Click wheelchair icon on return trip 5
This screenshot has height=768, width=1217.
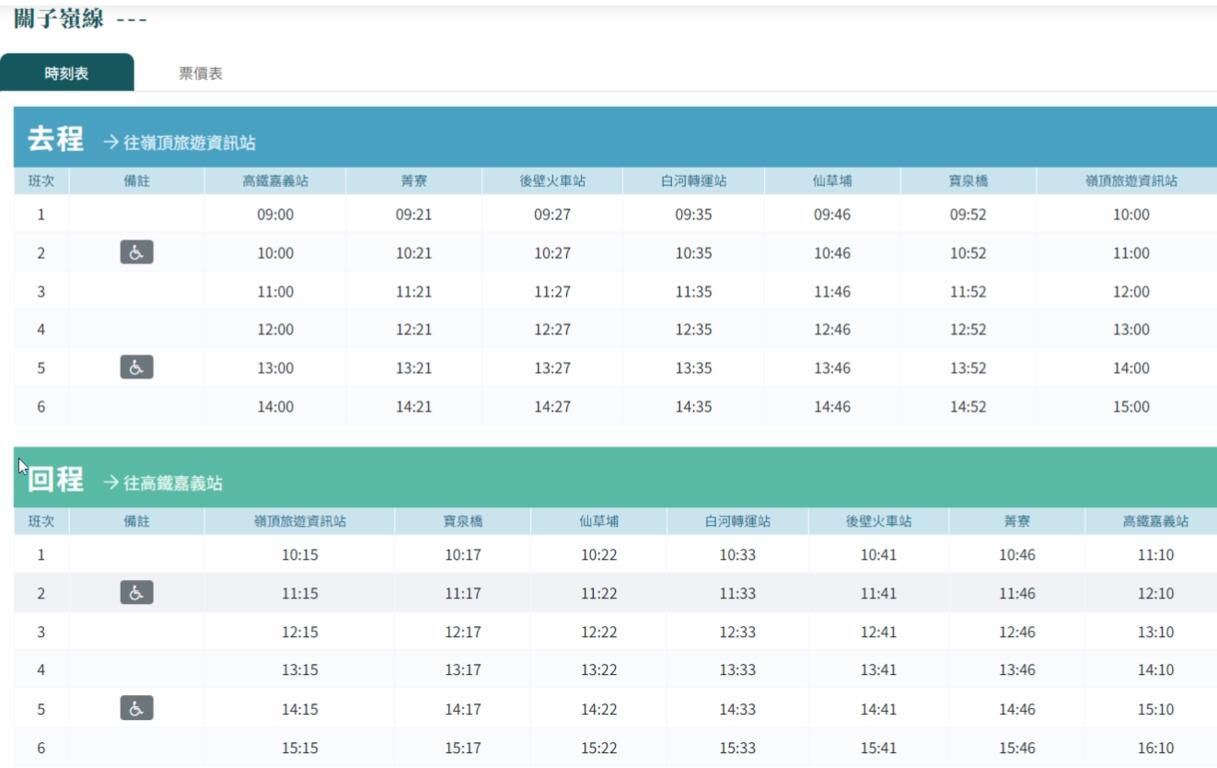(x=137, y=709)
